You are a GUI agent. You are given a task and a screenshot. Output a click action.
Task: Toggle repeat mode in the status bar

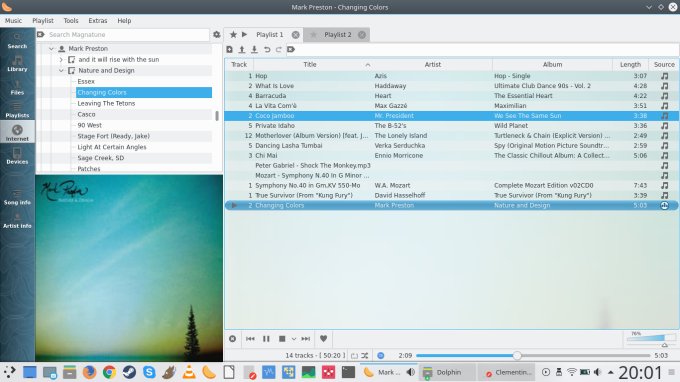click(x=354, y=356)
